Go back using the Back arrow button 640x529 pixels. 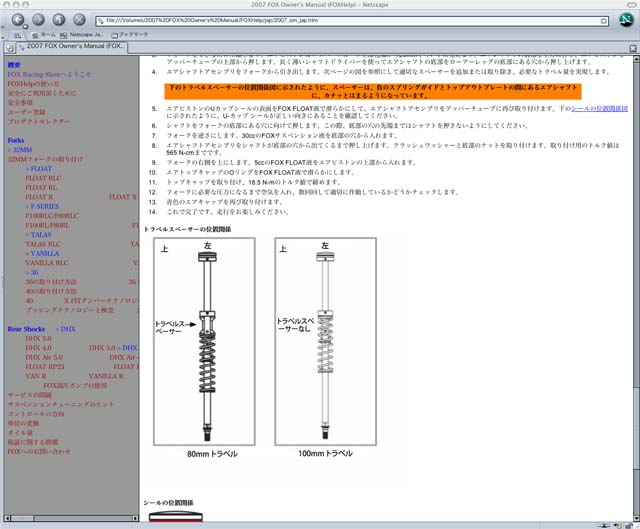(18, 19)
